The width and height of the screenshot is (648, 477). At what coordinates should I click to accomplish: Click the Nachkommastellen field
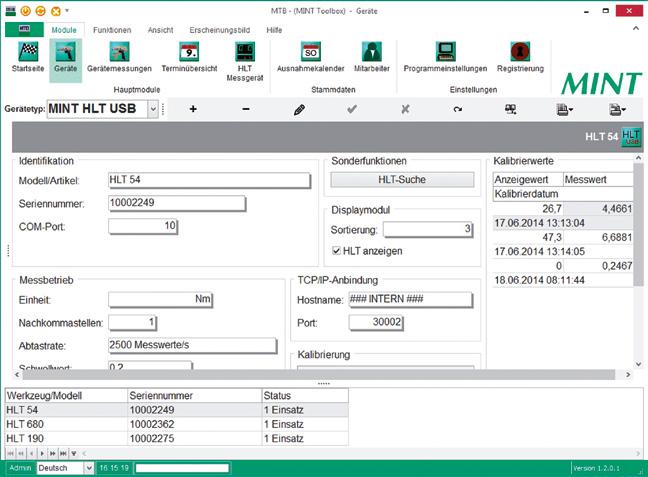pos(133,322)
